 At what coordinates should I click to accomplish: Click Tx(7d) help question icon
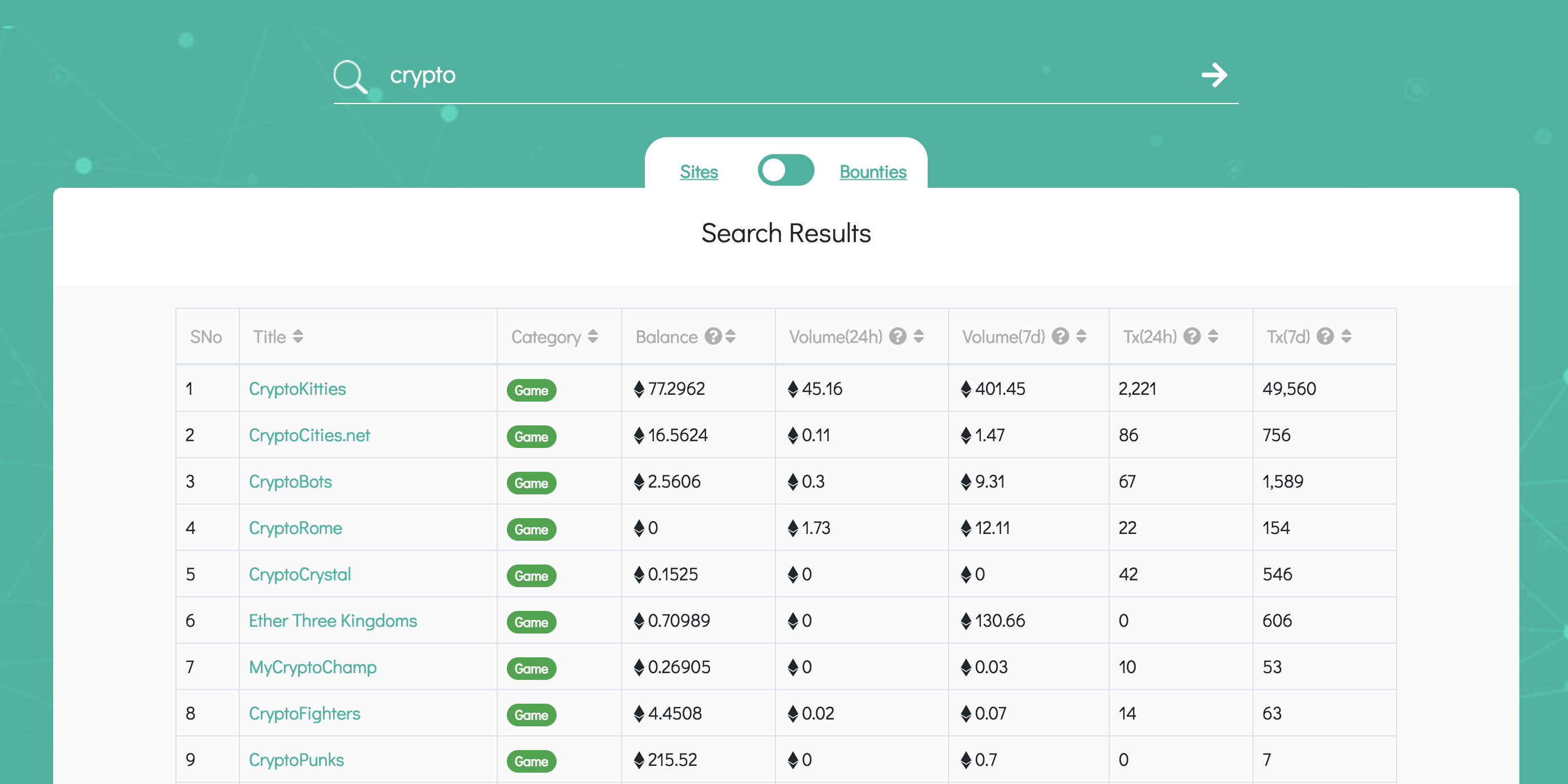click(x=1325, y=336)
